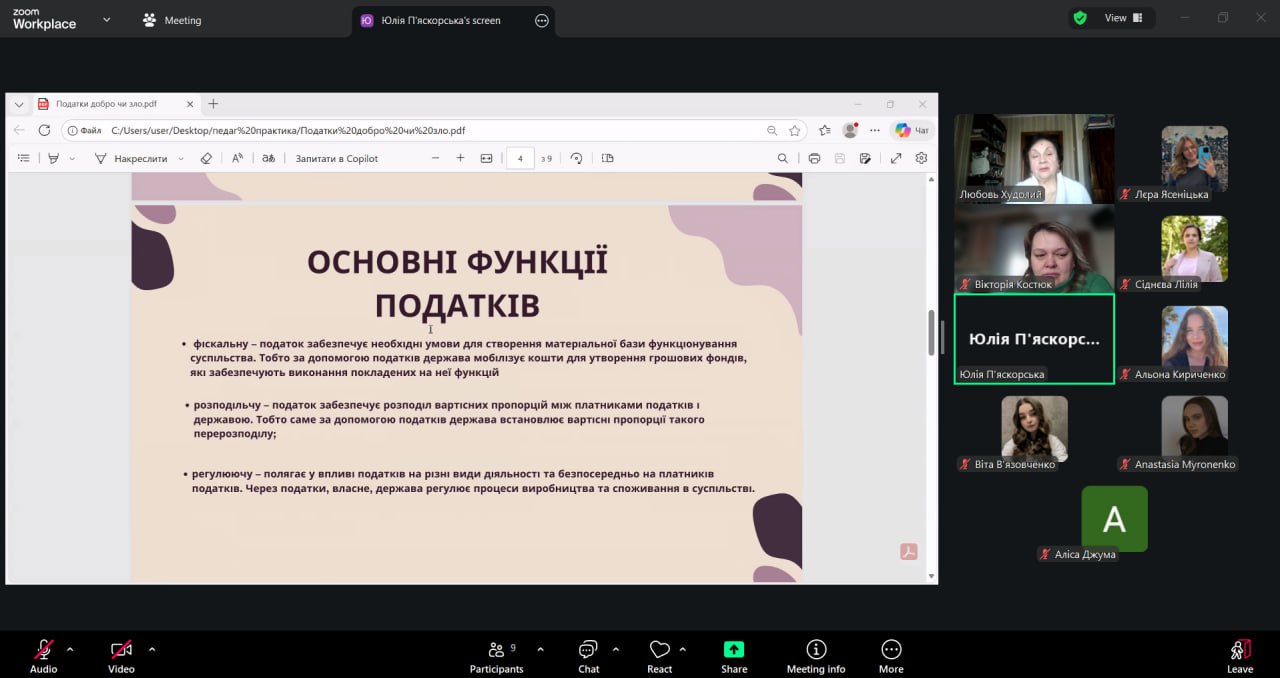
Task: Open the Chat panel icon
Action: pyautogui.click(x=588, y=650)
